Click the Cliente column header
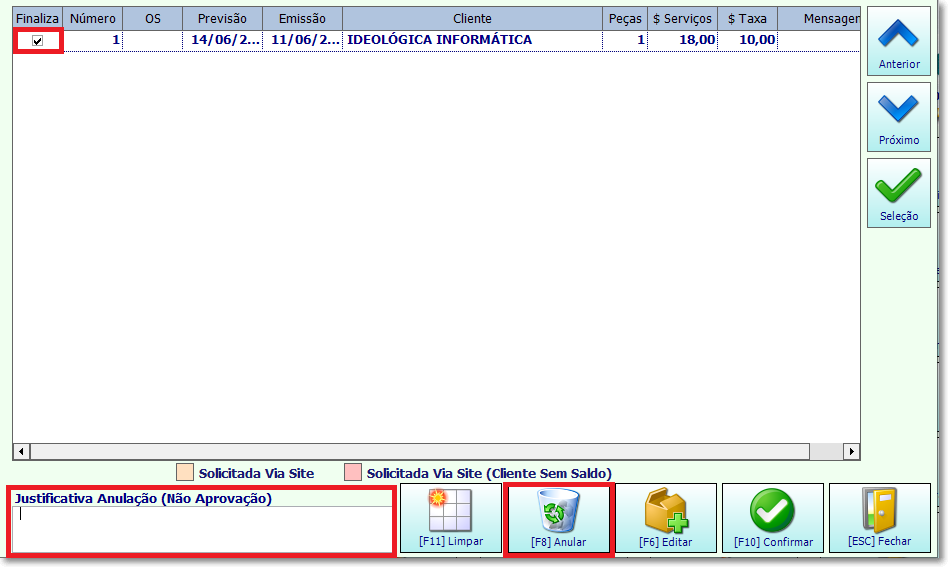The width and height of the screenshot is (948, 567). (x=472, y=19)
